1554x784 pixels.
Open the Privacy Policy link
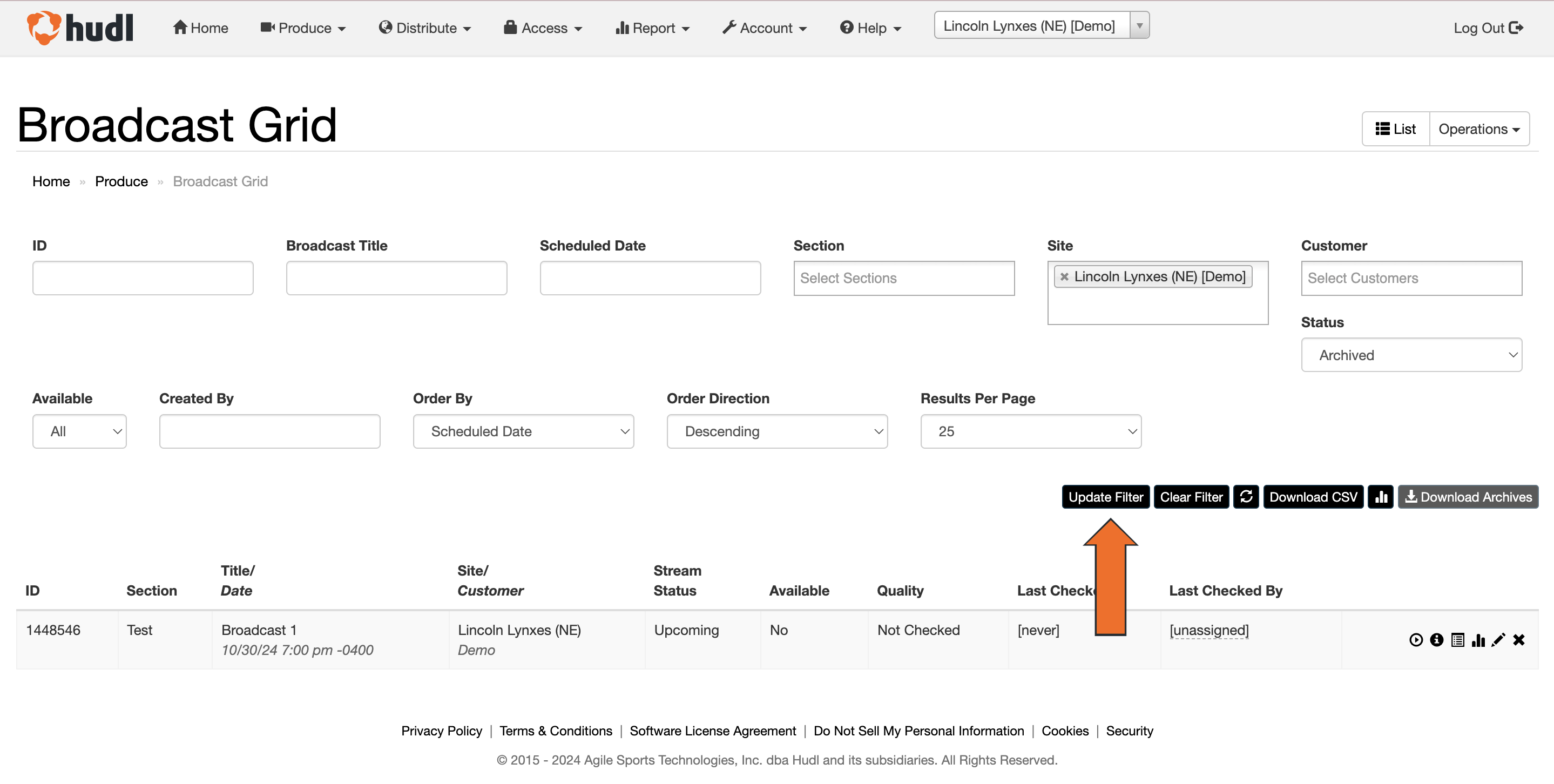click(442, 731)
